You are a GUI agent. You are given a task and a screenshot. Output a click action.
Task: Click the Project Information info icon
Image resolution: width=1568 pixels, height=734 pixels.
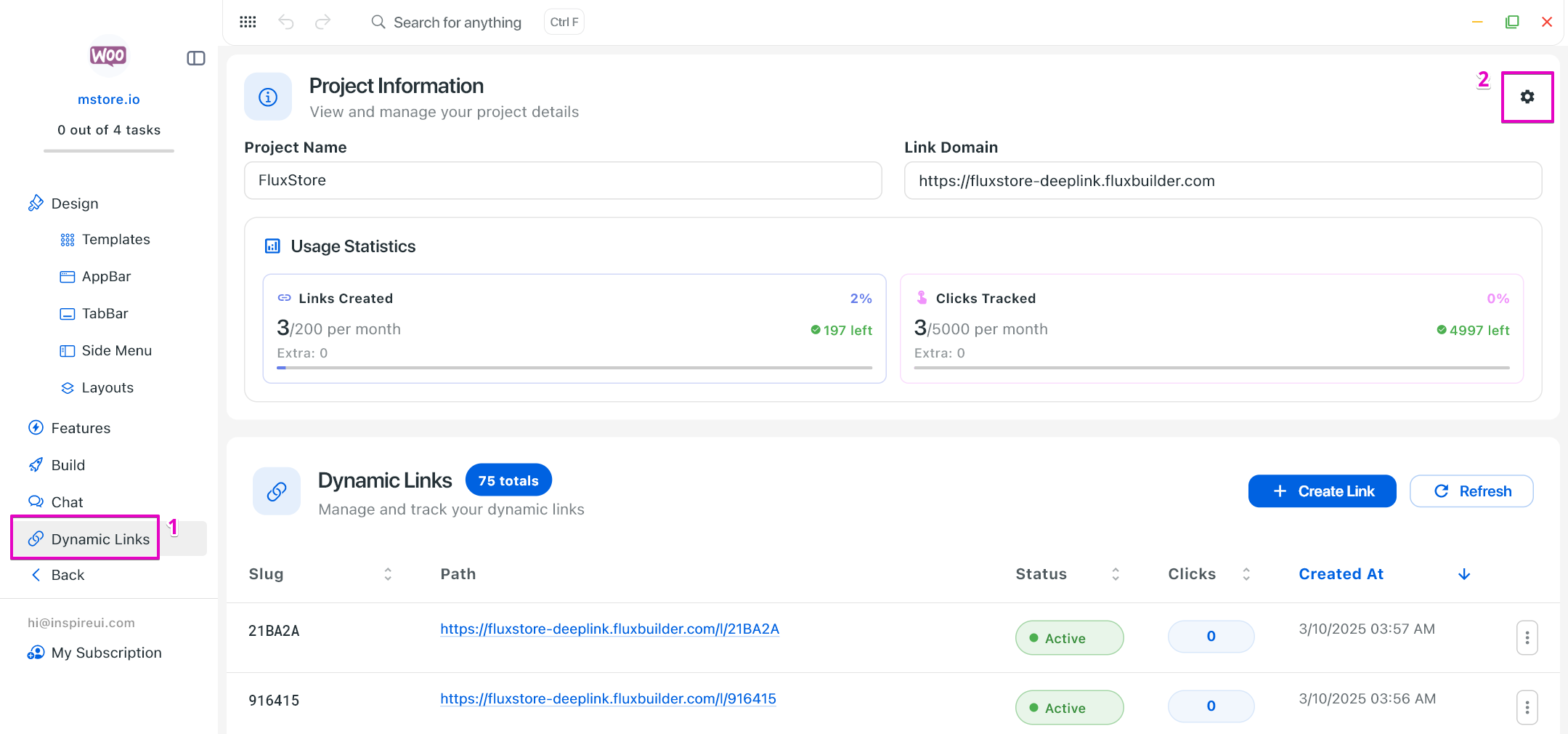click(x=268, y=97)
